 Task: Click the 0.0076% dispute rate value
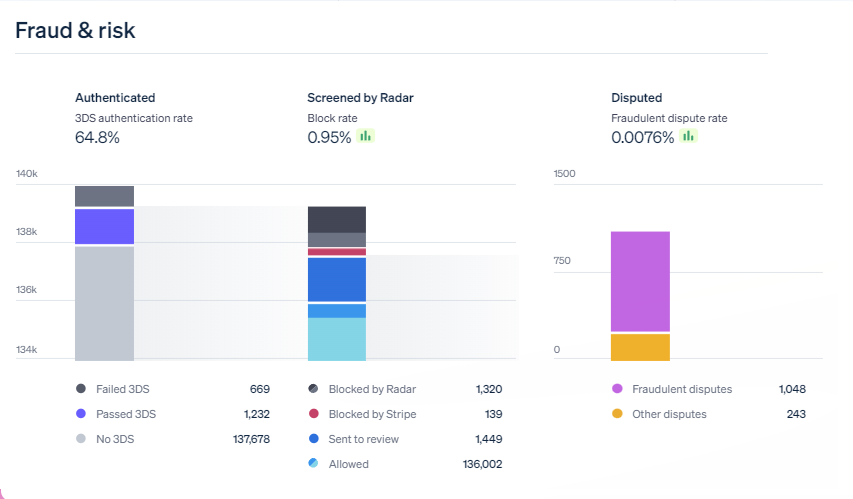642,137
